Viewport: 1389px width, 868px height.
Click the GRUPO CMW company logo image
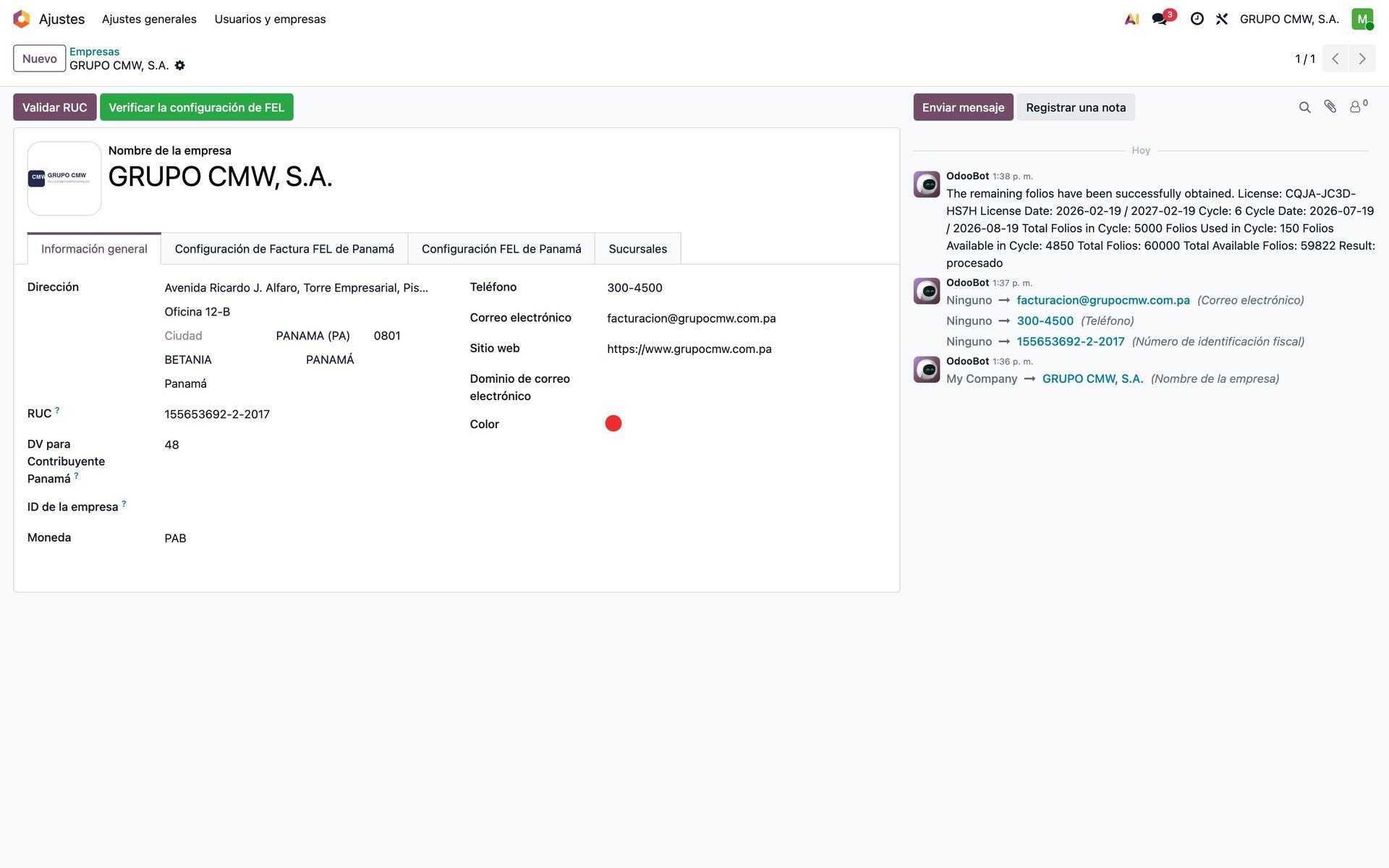tap(64, 178)
